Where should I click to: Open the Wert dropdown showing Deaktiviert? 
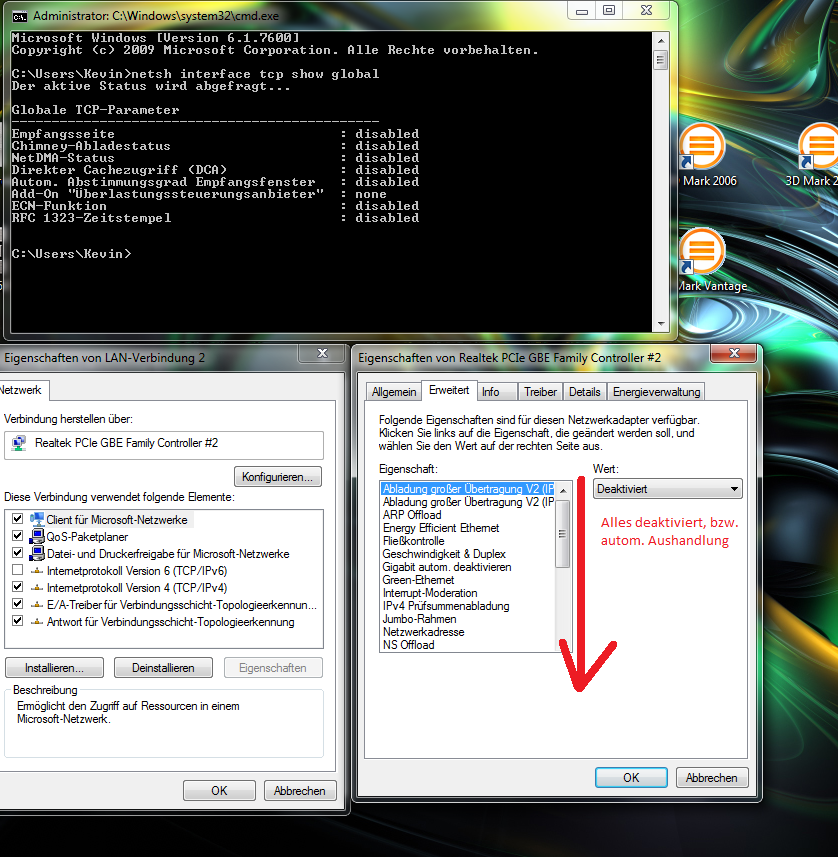click(x=667, y=489)
